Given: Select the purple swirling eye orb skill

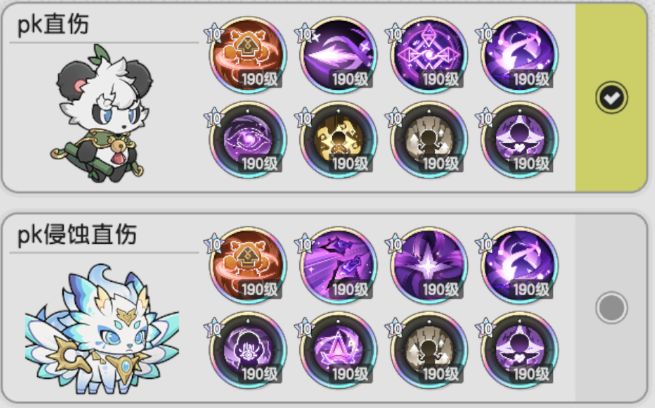Looking at the screenshot, I should point(248,139).
